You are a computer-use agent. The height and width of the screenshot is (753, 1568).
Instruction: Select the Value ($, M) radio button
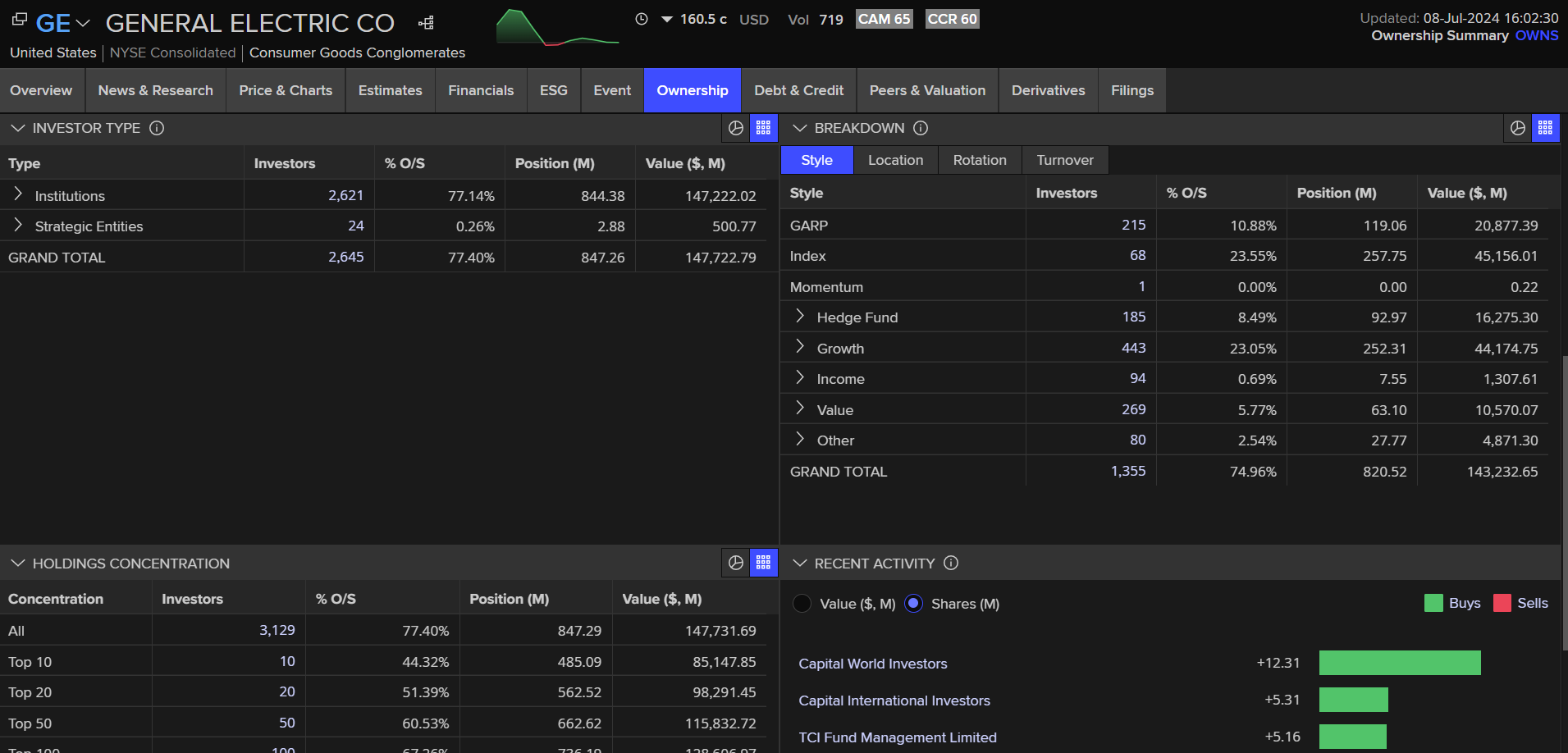(x=802, y=604)
